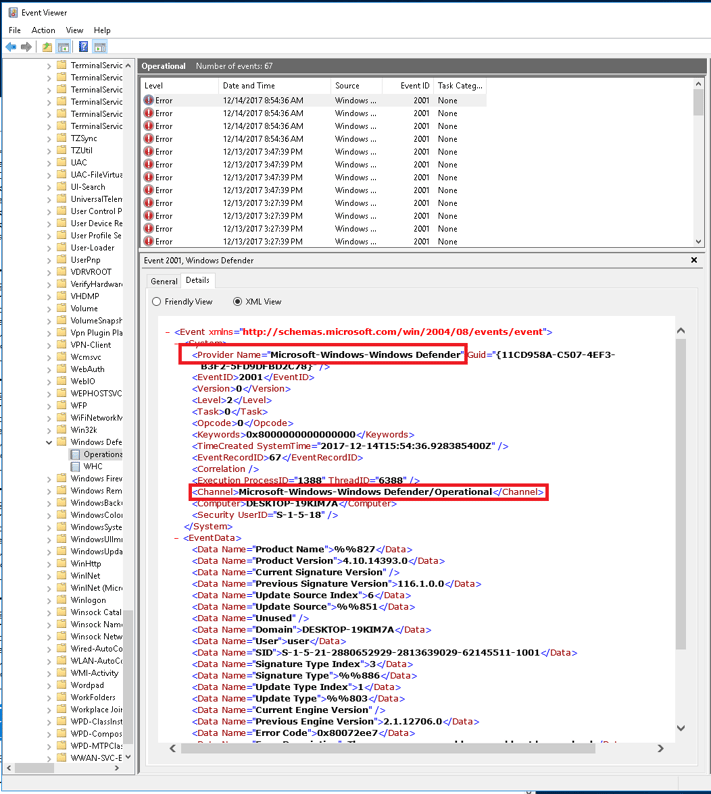Screen dimensions: 711x794
Task: Expand the TZSync tree node
Action: 48,138
